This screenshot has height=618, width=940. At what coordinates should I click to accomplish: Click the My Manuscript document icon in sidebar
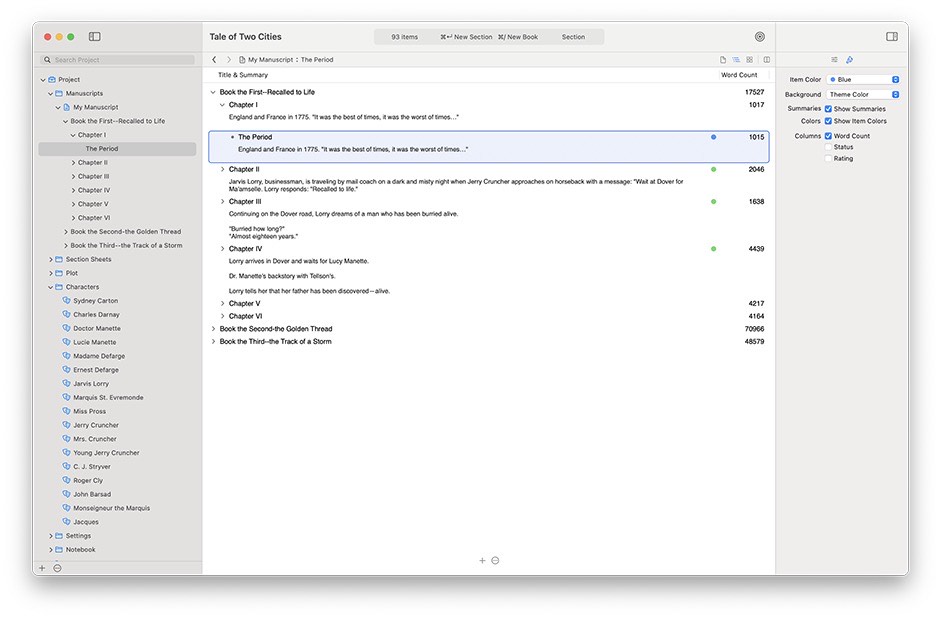click(67, 107)
